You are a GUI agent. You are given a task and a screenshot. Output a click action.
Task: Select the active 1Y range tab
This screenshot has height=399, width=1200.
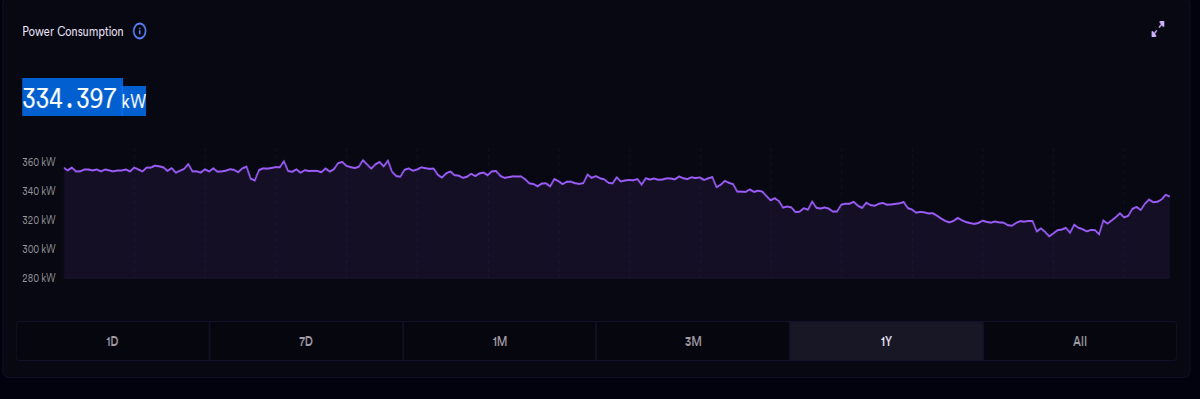coord(886,341)
